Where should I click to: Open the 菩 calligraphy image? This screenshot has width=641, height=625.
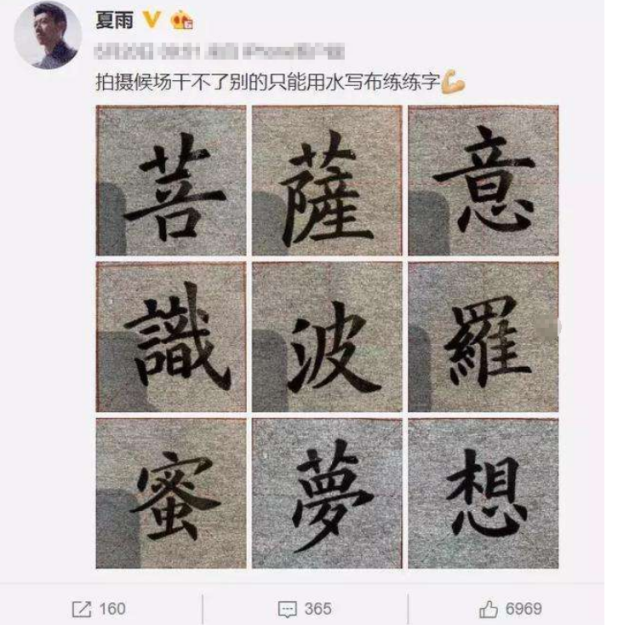tap(171, 181)
